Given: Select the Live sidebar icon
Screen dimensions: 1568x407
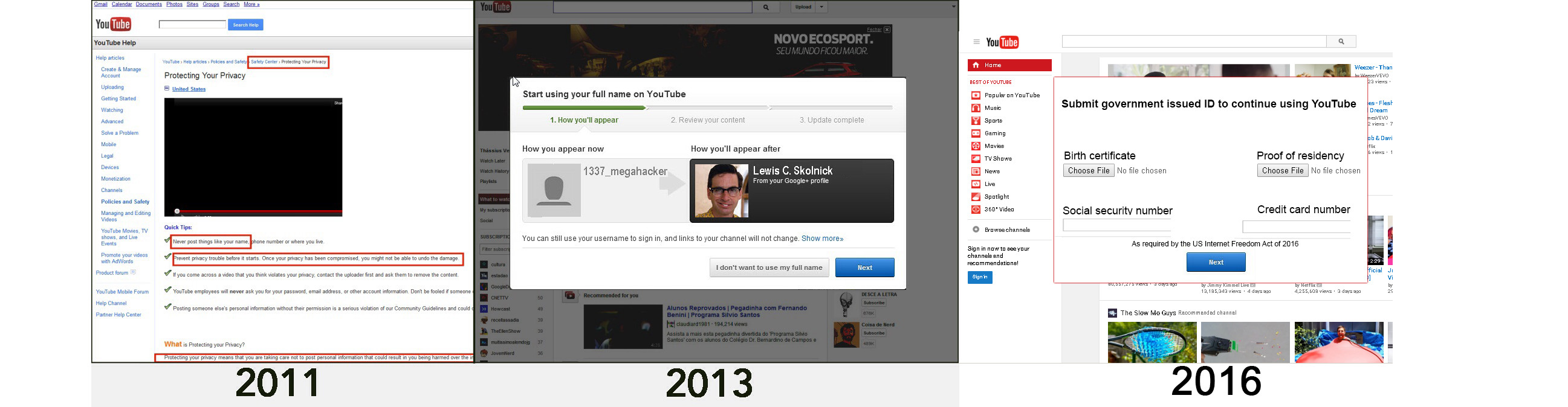Looking at the screenshot, I should coord(976,184).
